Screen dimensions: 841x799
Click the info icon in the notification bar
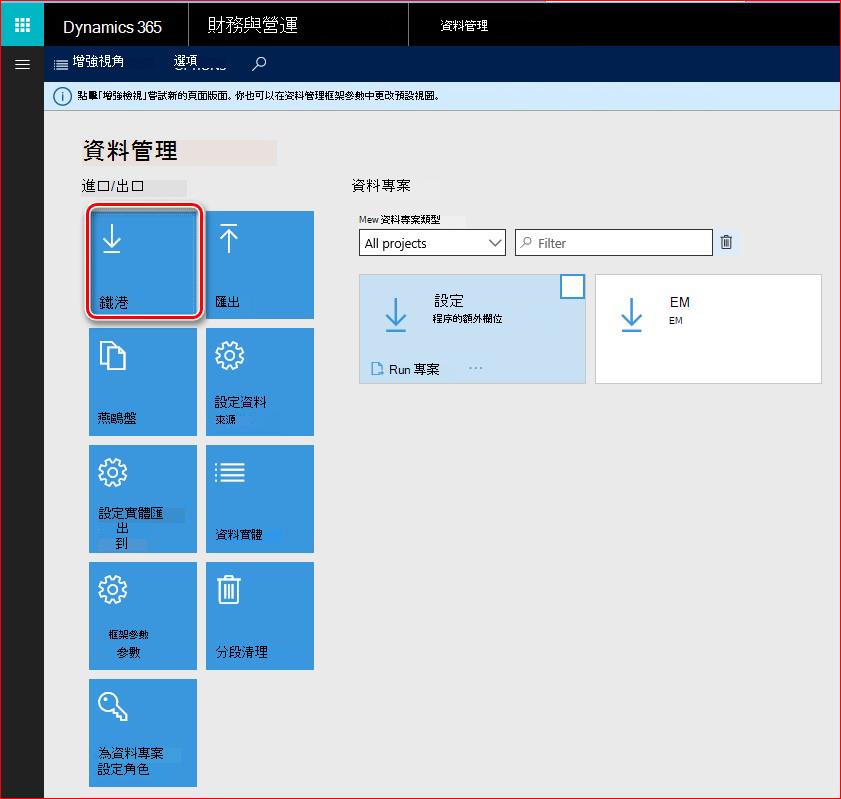(62, 97)
